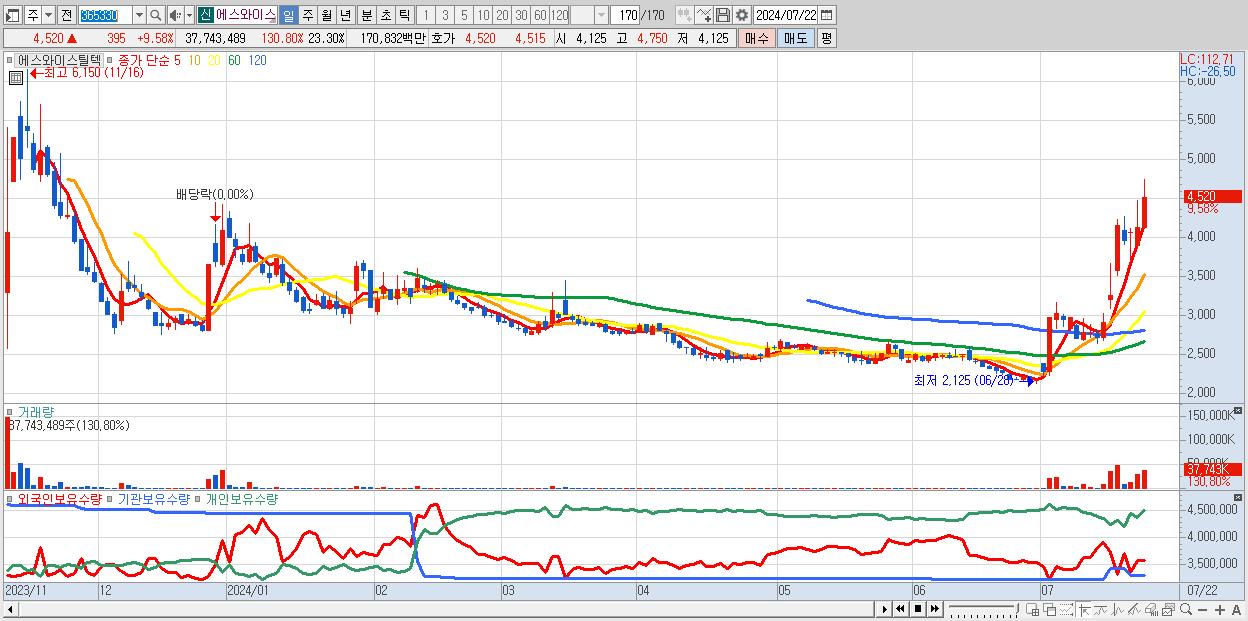Click the green 신 badge icon
Viewport: 1248px width, 621px height.
pyautogui.click(x=205, y=15)
